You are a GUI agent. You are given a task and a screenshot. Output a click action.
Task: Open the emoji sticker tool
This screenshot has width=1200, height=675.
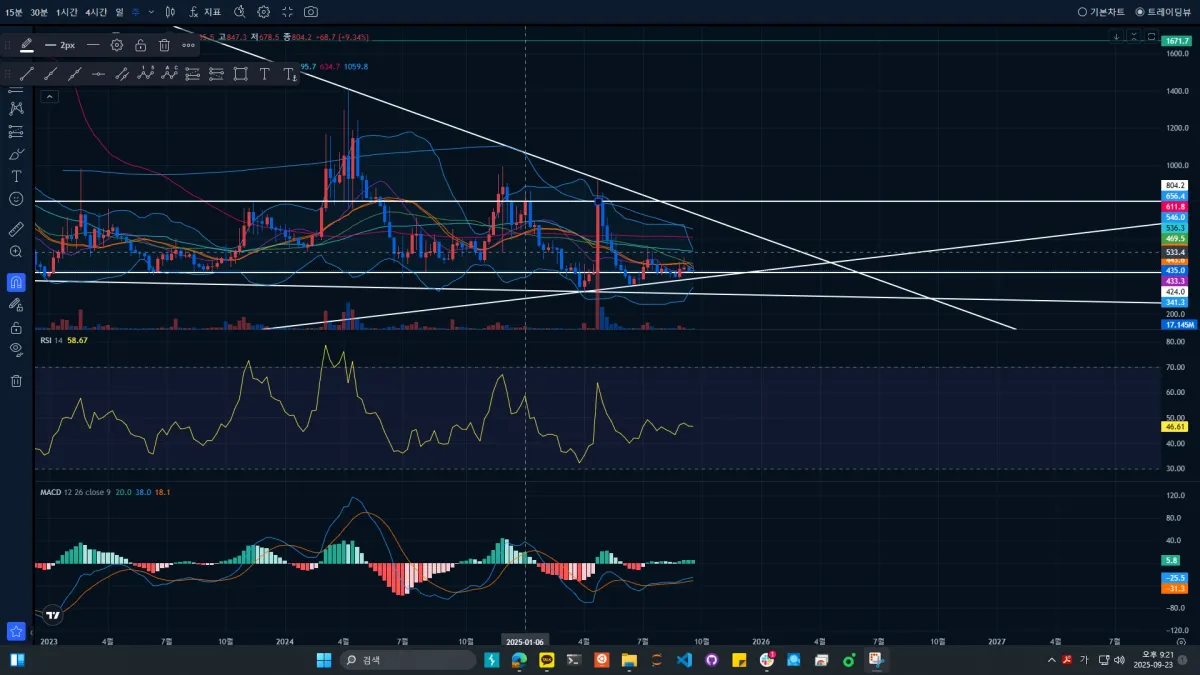point(16,199)
